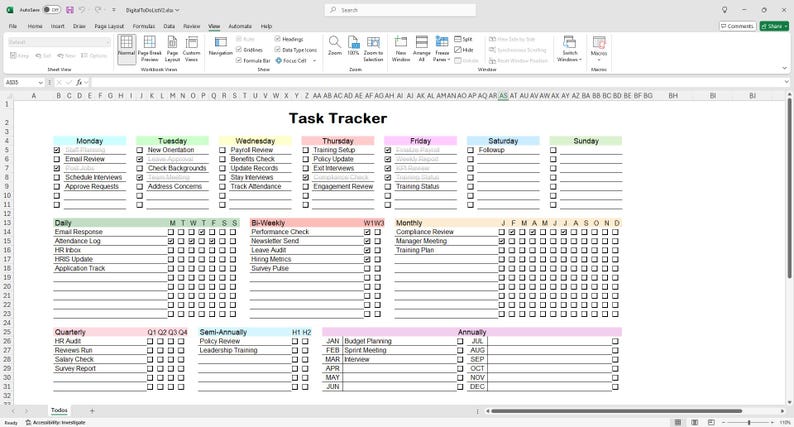This screenshot has width=794, height=427.
Task: Switch to Page Layout workbook view
Action: click(x=172, y=49)
